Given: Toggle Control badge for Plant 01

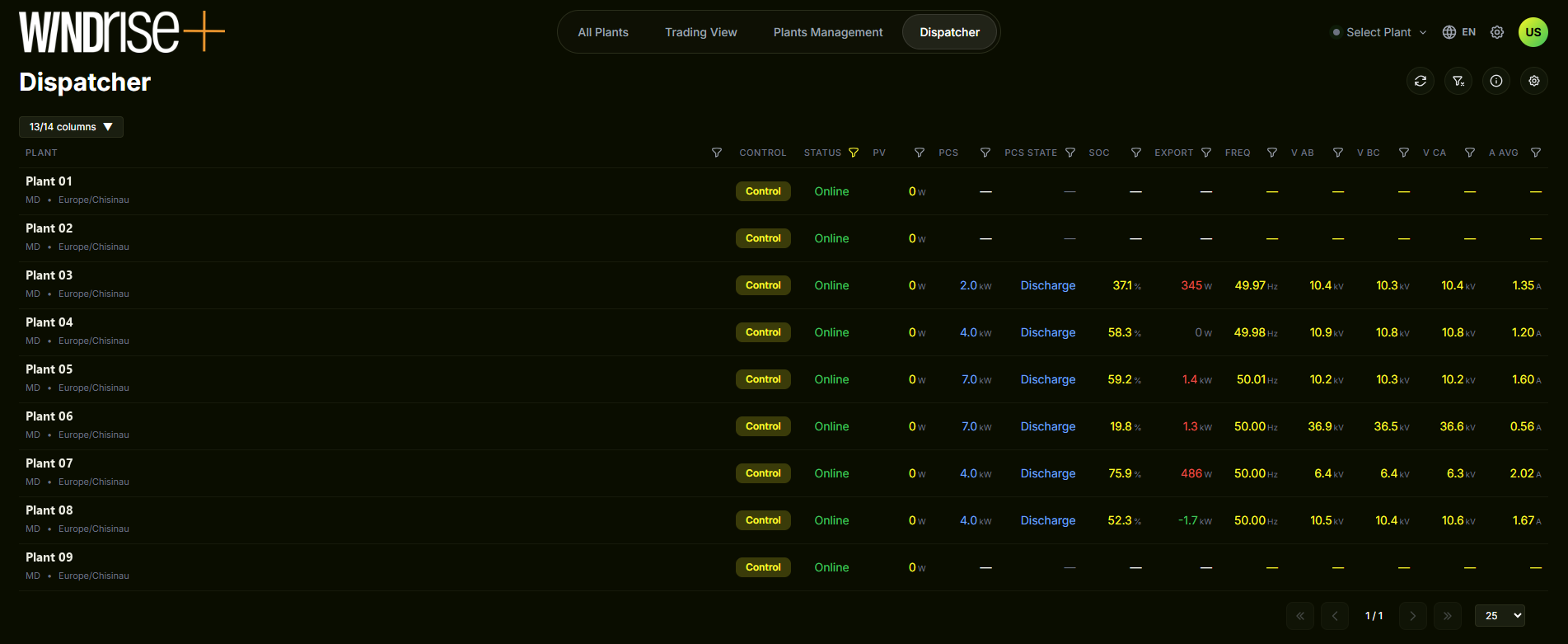Looking at the screenshot, I should pyautogui.click(x=763, y=191).
